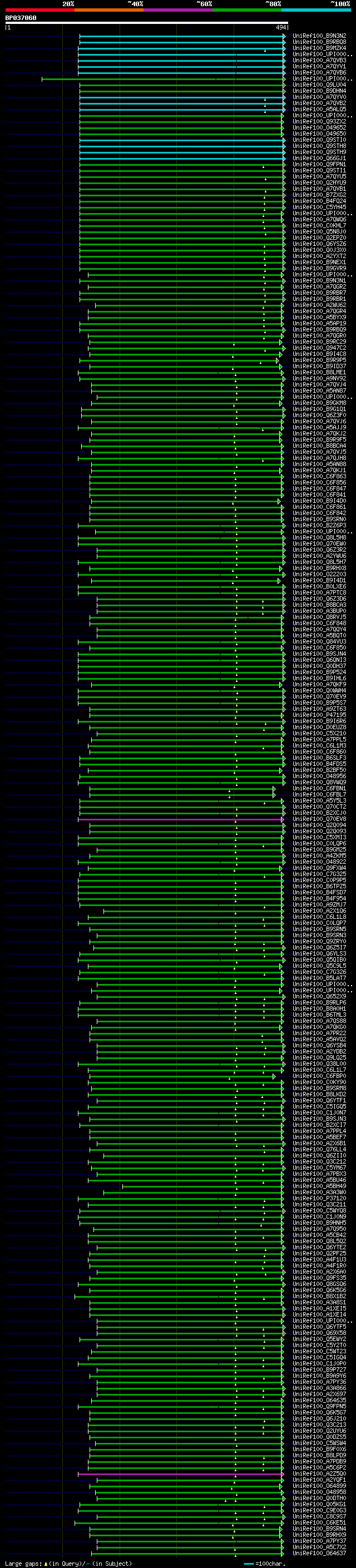Image resolution: width=356 pixels, height=1568 pixels.
Task: Click the cyan alignment bar for UniRef100_Q9STH8
Action: [x=182, y=146]
